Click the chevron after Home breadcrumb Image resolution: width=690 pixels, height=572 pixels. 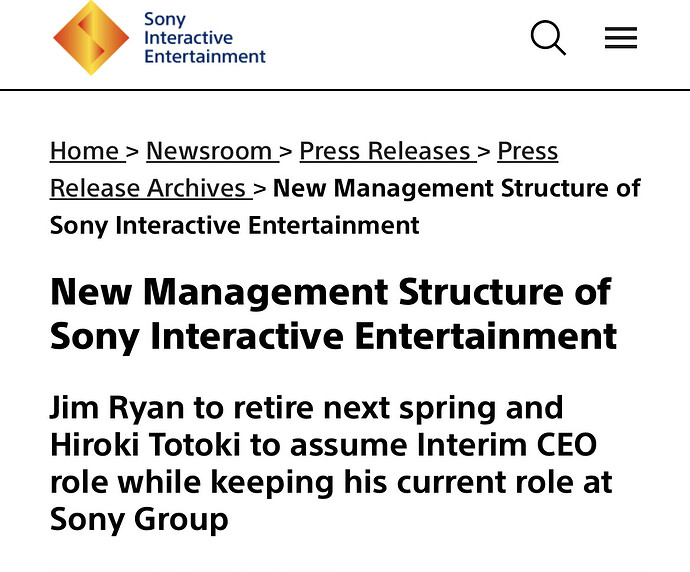point(133,152)
